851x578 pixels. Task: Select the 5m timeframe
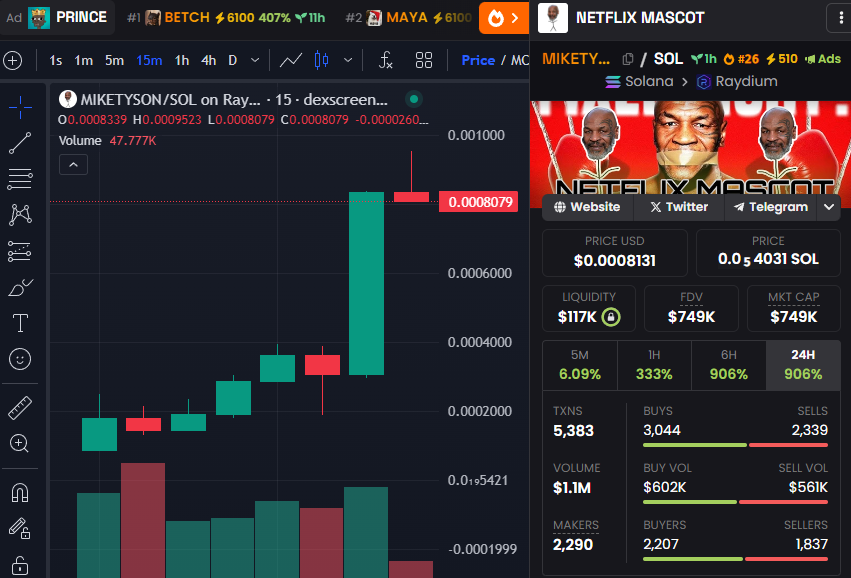pyautogui.click(x=114, y=60)
